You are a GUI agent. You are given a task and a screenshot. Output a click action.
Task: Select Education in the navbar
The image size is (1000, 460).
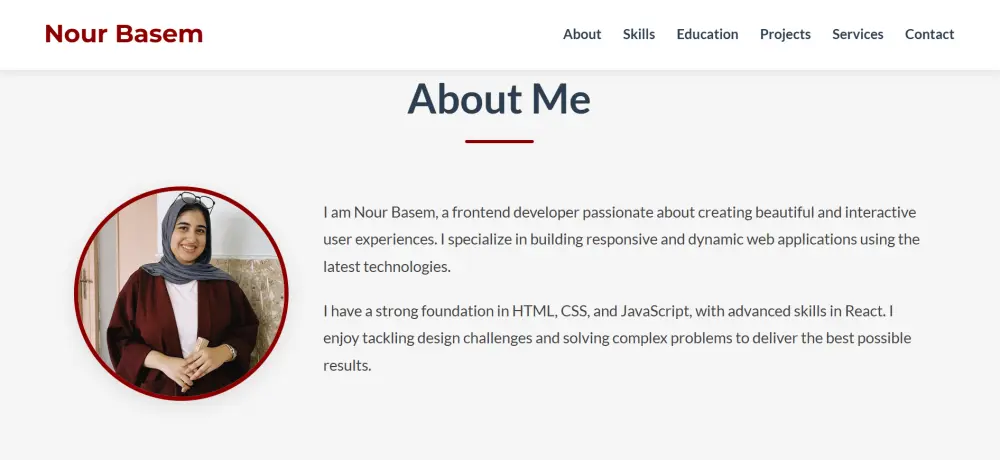tap(707, 34)
